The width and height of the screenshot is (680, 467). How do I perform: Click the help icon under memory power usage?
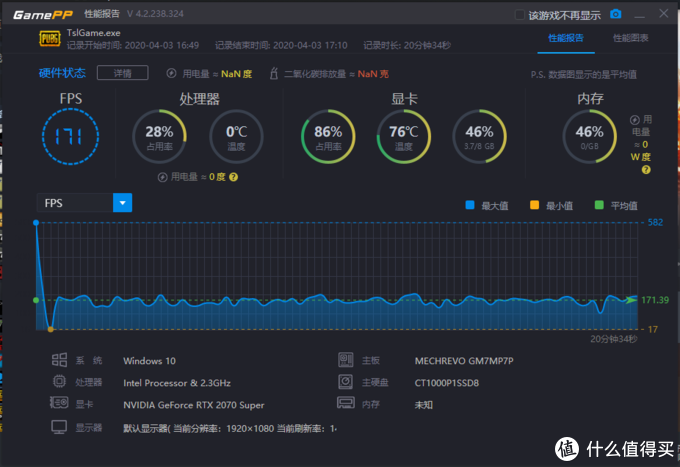click(646, 170)
